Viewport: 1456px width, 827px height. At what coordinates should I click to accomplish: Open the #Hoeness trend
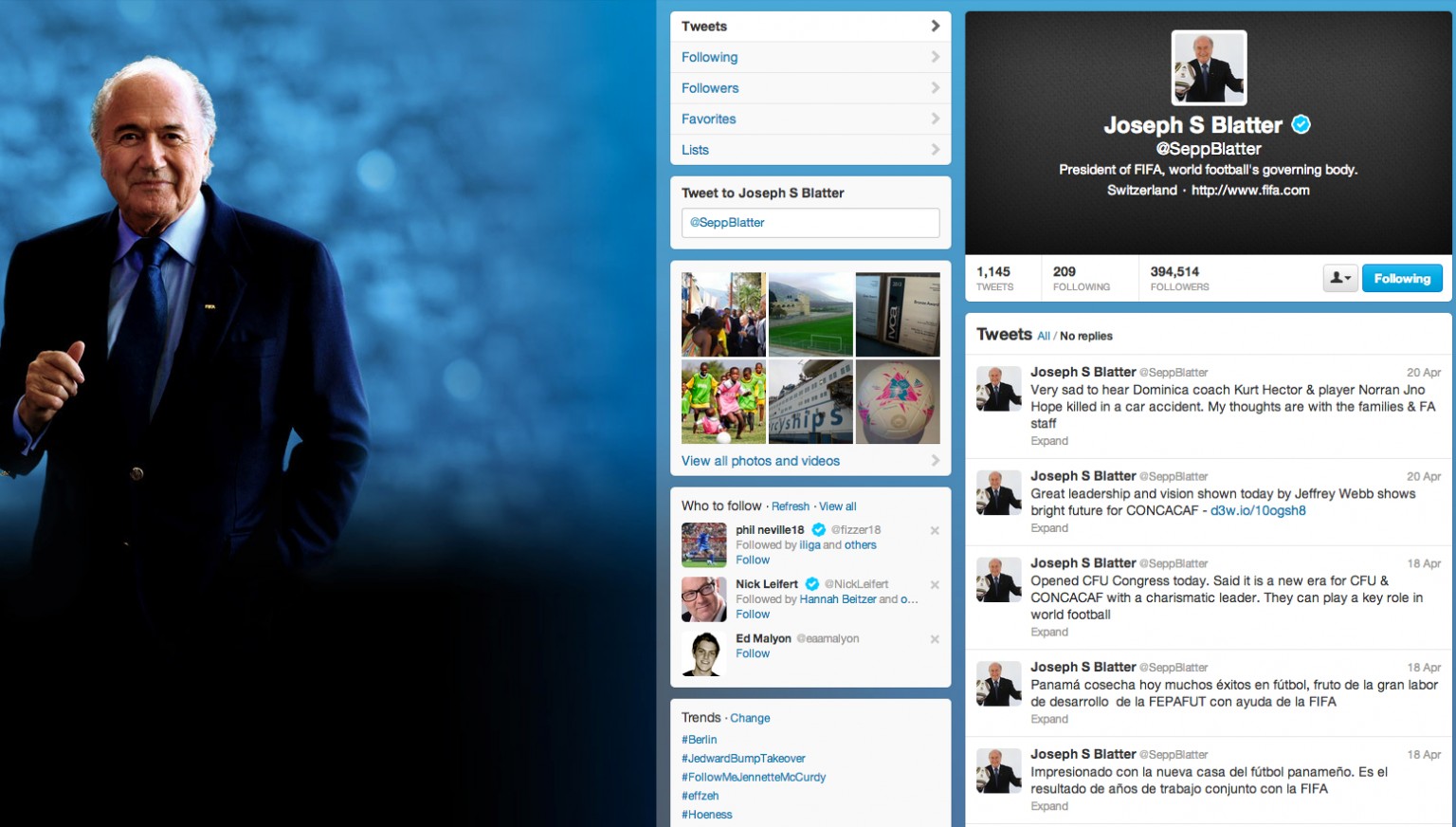tap(706, 815)
